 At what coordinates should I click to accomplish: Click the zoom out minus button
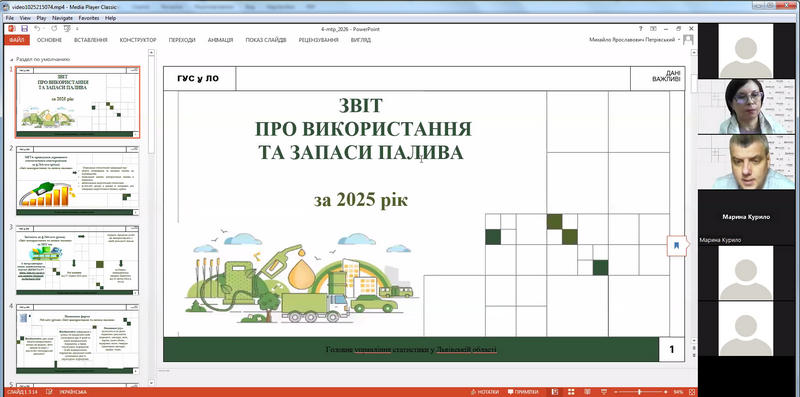point(616,392)
